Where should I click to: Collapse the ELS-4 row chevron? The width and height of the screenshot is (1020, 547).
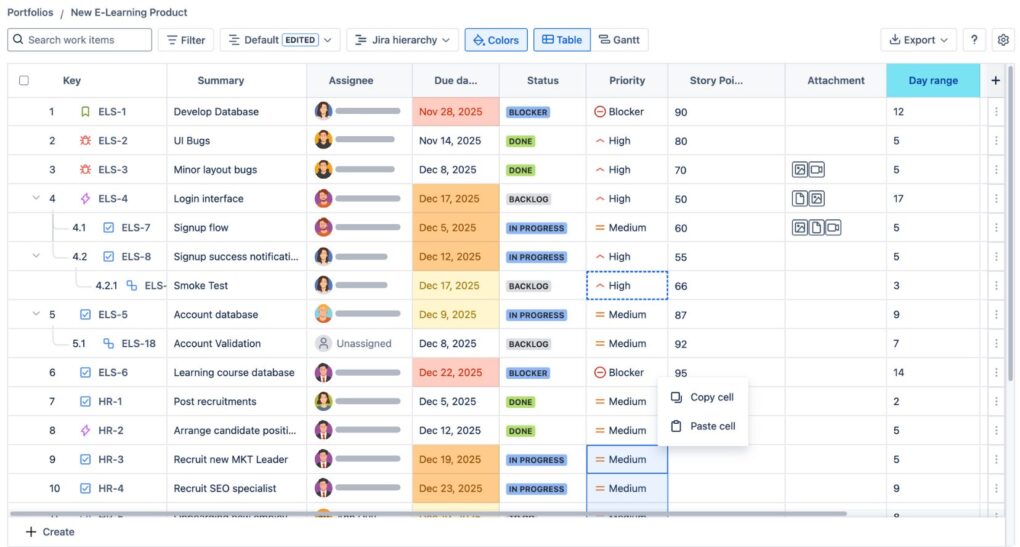coord(36,198)
